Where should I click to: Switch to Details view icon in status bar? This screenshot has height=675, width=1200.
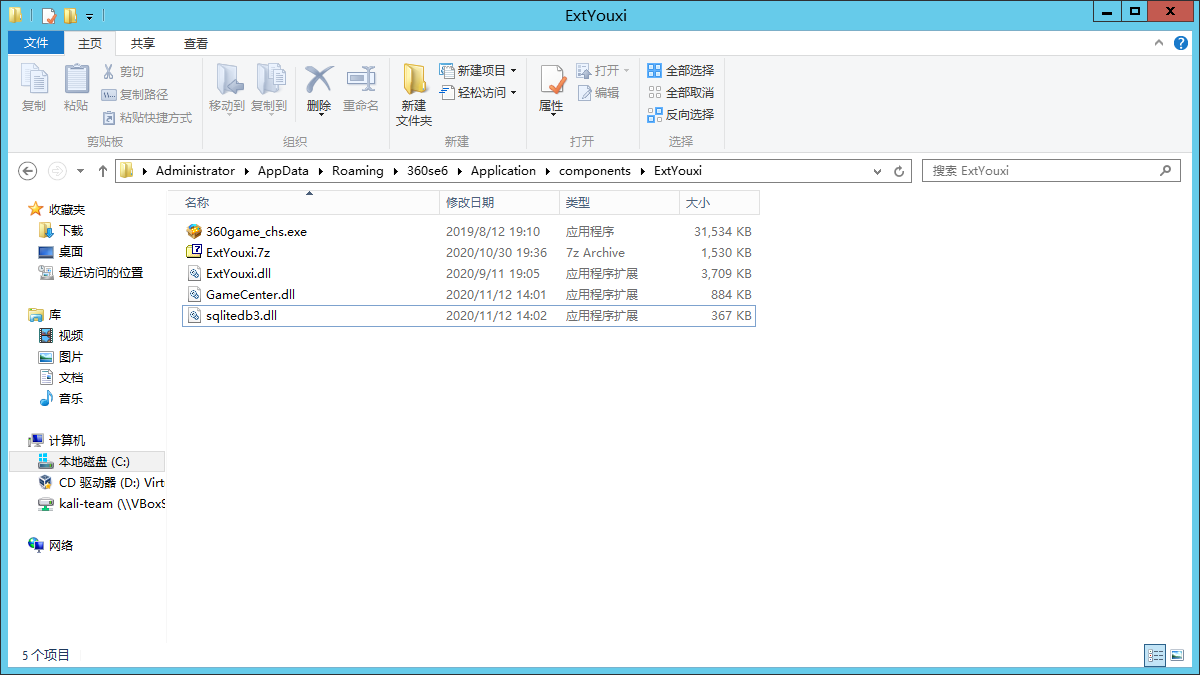pyautogui.click(x=1156, y=656)
